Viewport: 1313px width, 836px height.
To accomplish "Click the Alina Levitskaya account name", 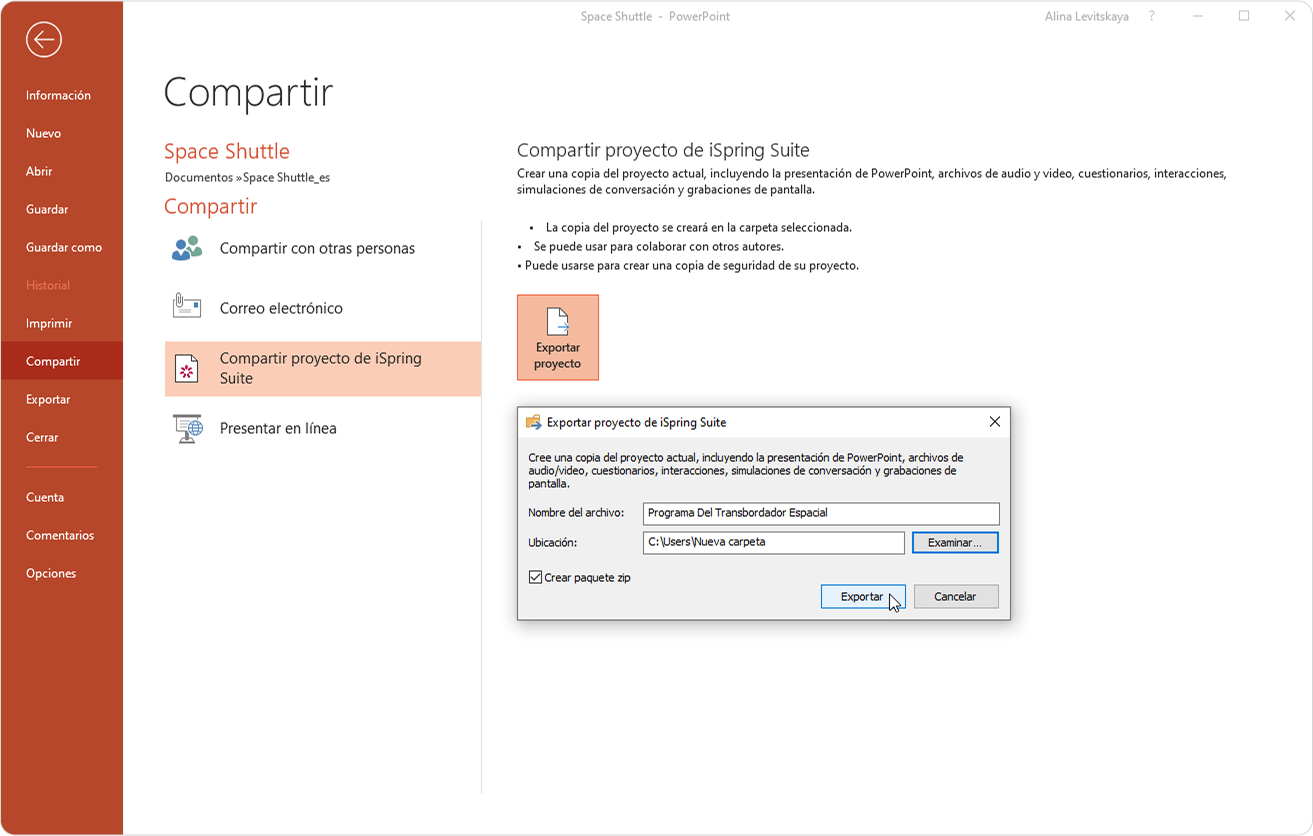I will 1087,16.
